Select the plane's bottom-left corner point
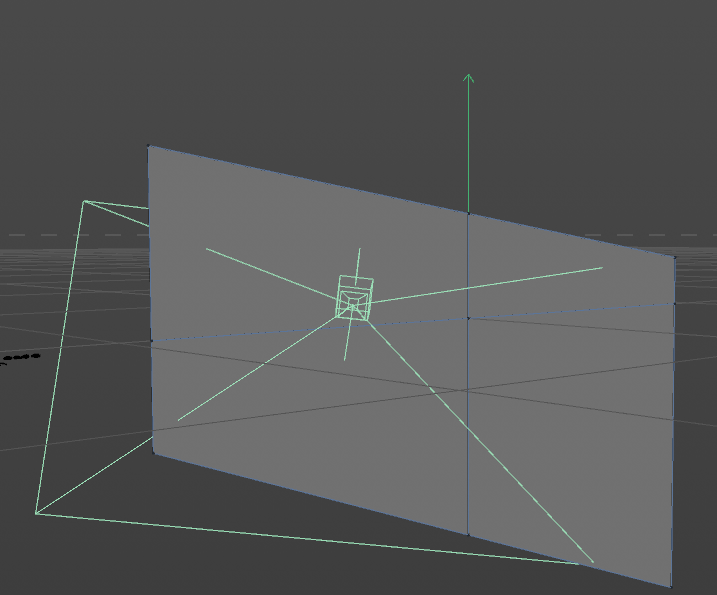 click(154, 453)
